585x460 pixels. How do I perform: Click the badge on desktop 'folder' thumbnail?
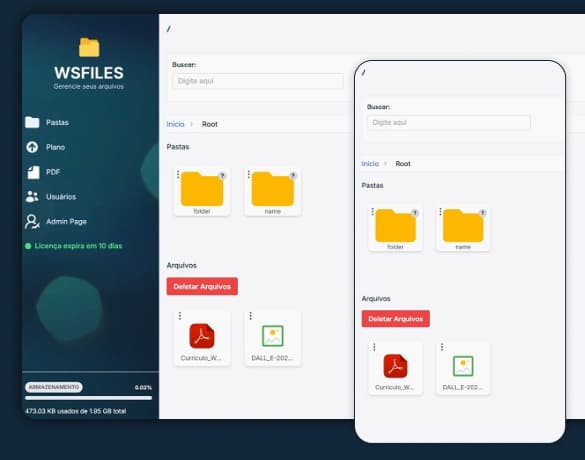point(222,175)
